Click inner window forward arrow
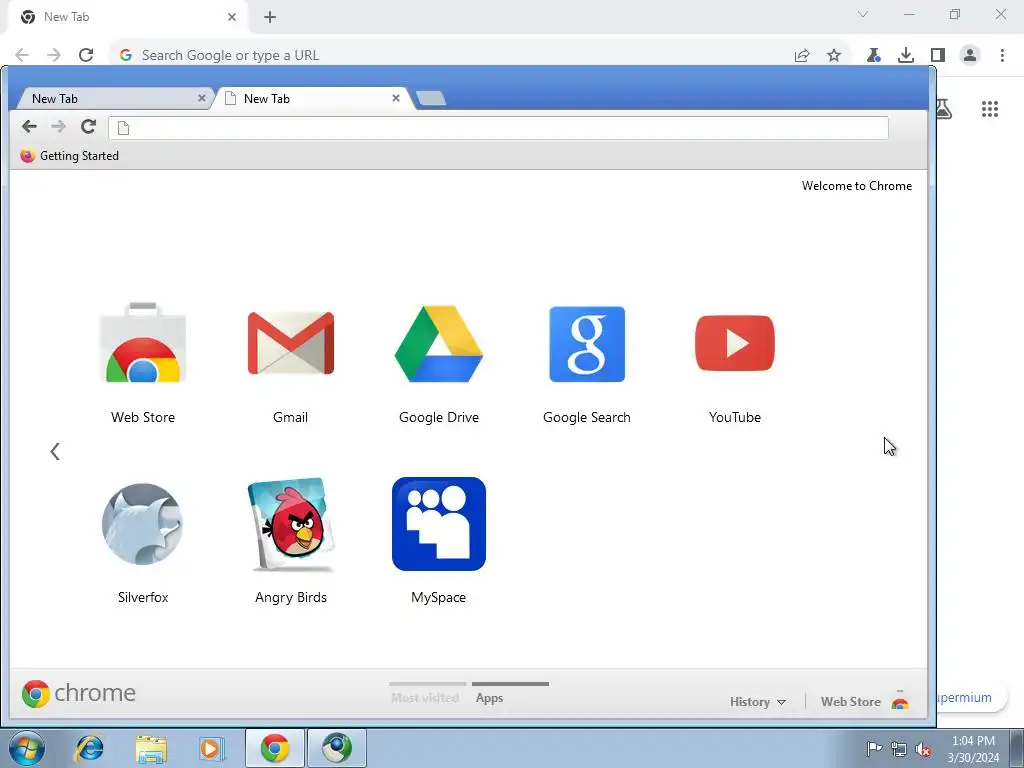Viewport: 1024px width, 768px height. 59,127
